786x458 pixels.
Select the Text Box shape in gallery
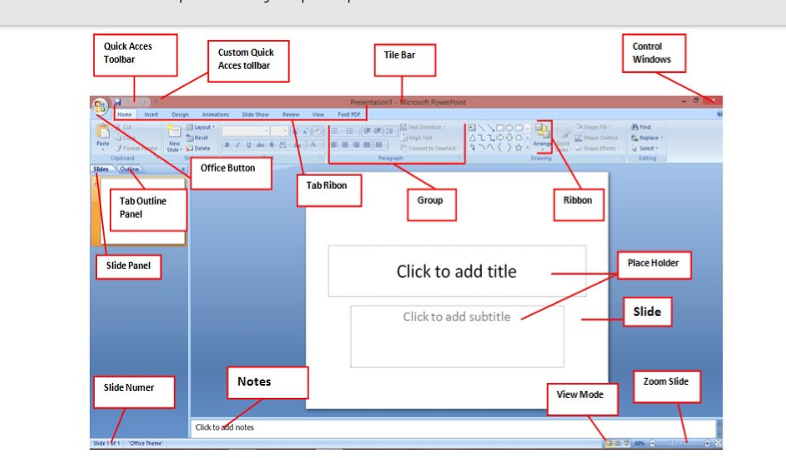click(x=472, y=128)
